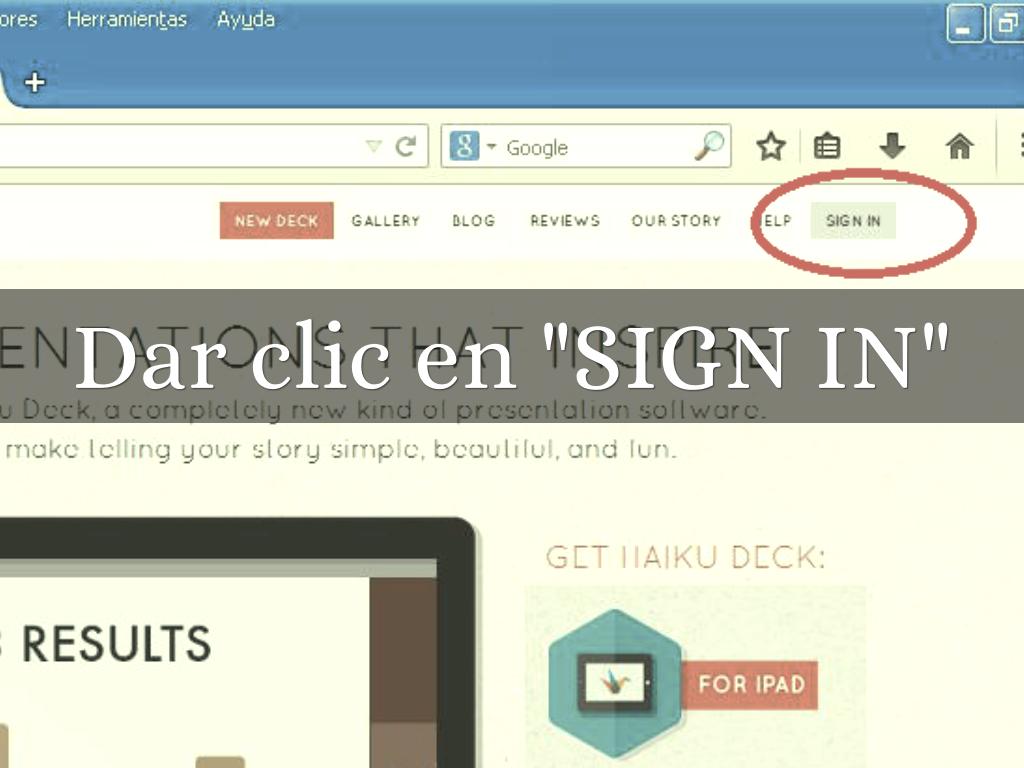Image resolution: width=1024 pixels, height=768 pixels.
Task: Reload the page with the refresh icon
Action: 405,147
